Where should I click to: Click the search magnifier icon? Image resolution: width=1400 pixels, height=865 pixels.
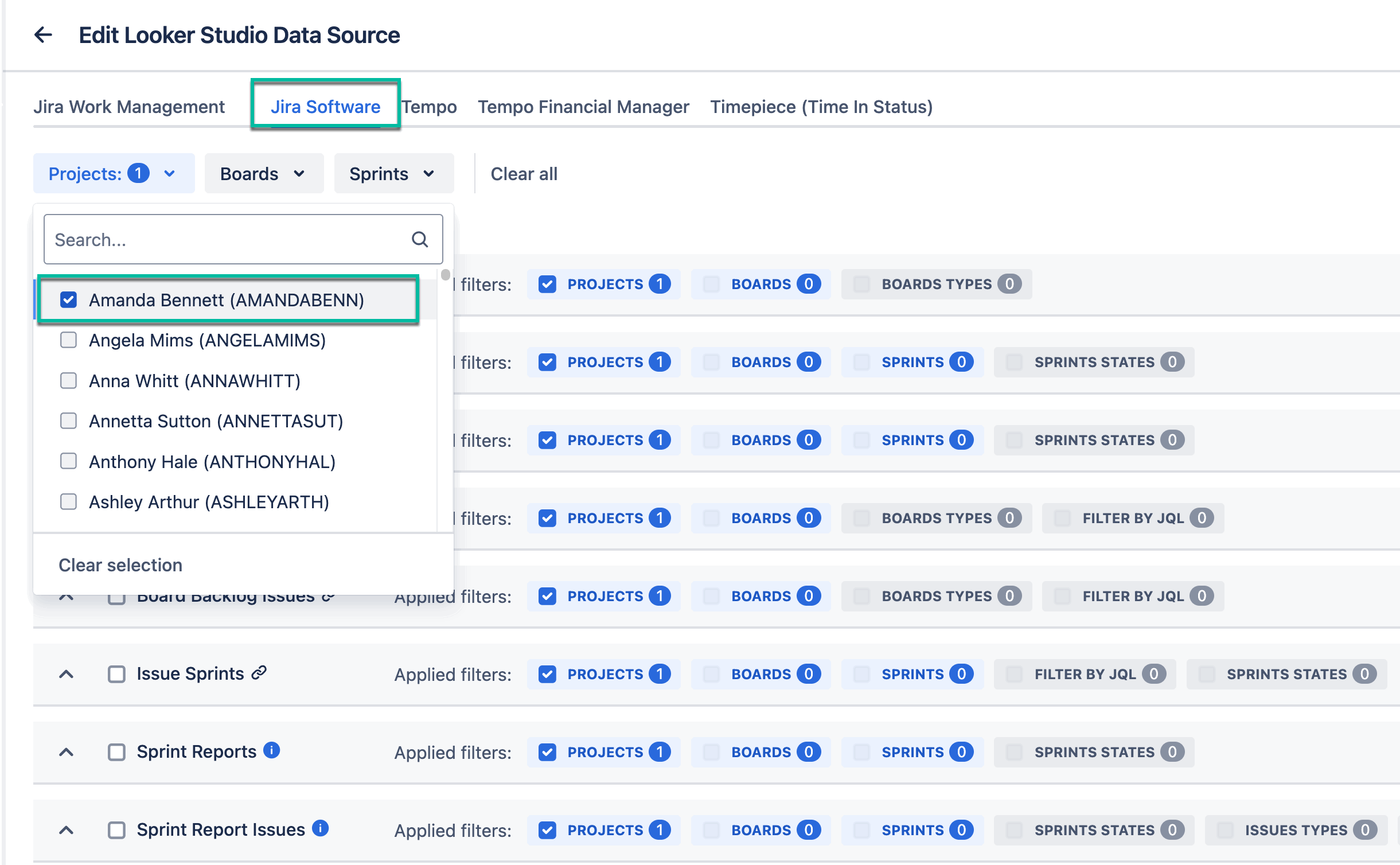(x=420, y=239)
